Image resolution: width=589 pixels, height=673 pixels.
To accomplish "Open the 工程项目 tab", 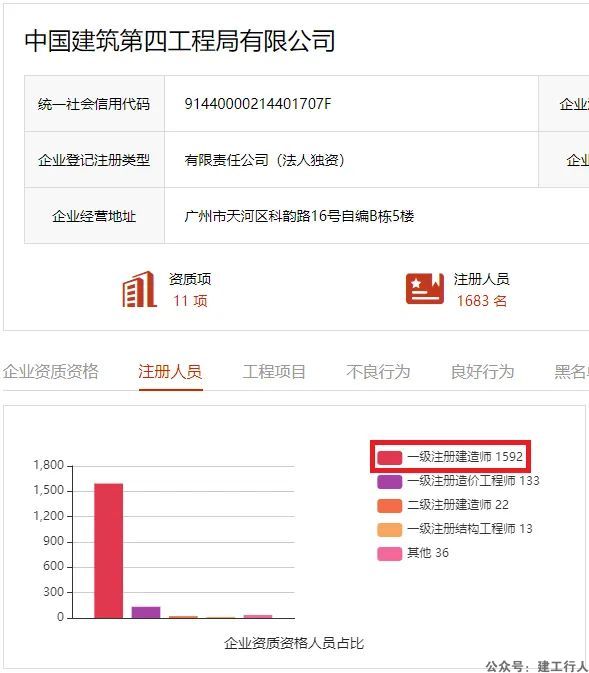I will click(x=274, y=372).
